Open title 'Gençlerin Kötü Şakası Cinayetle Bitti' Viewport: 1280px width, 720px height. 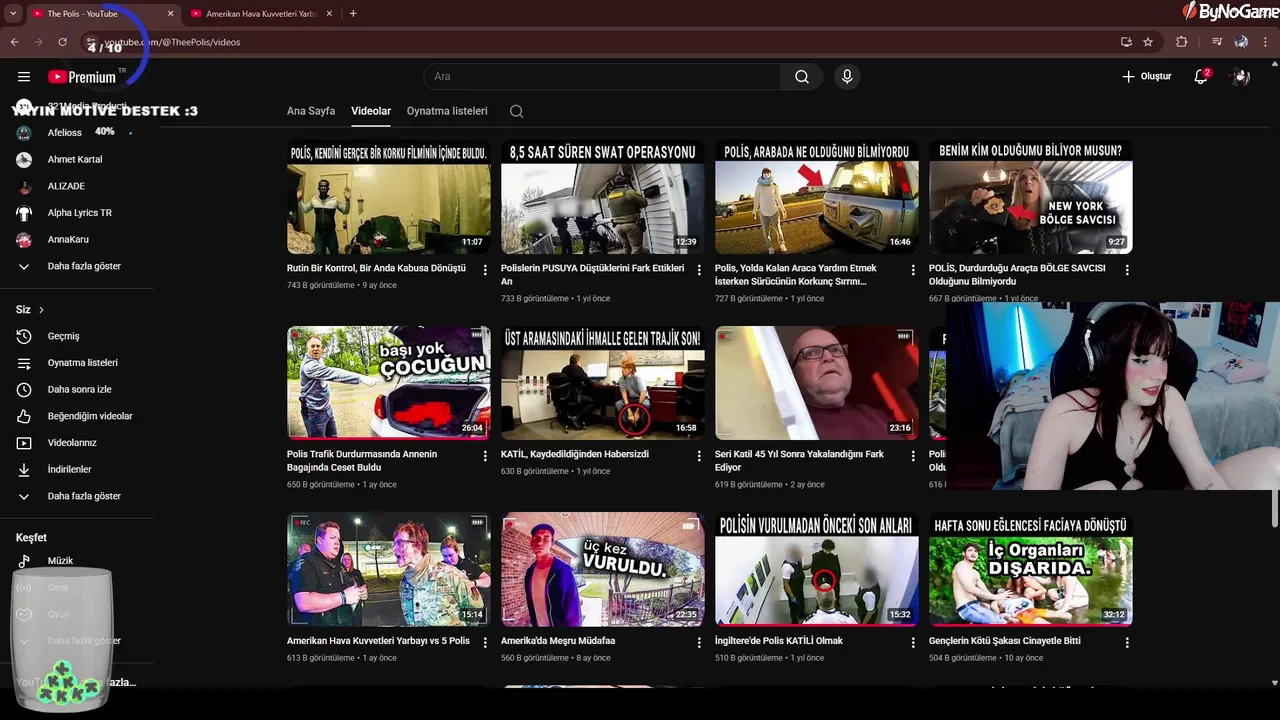[x=1004, y=641]
